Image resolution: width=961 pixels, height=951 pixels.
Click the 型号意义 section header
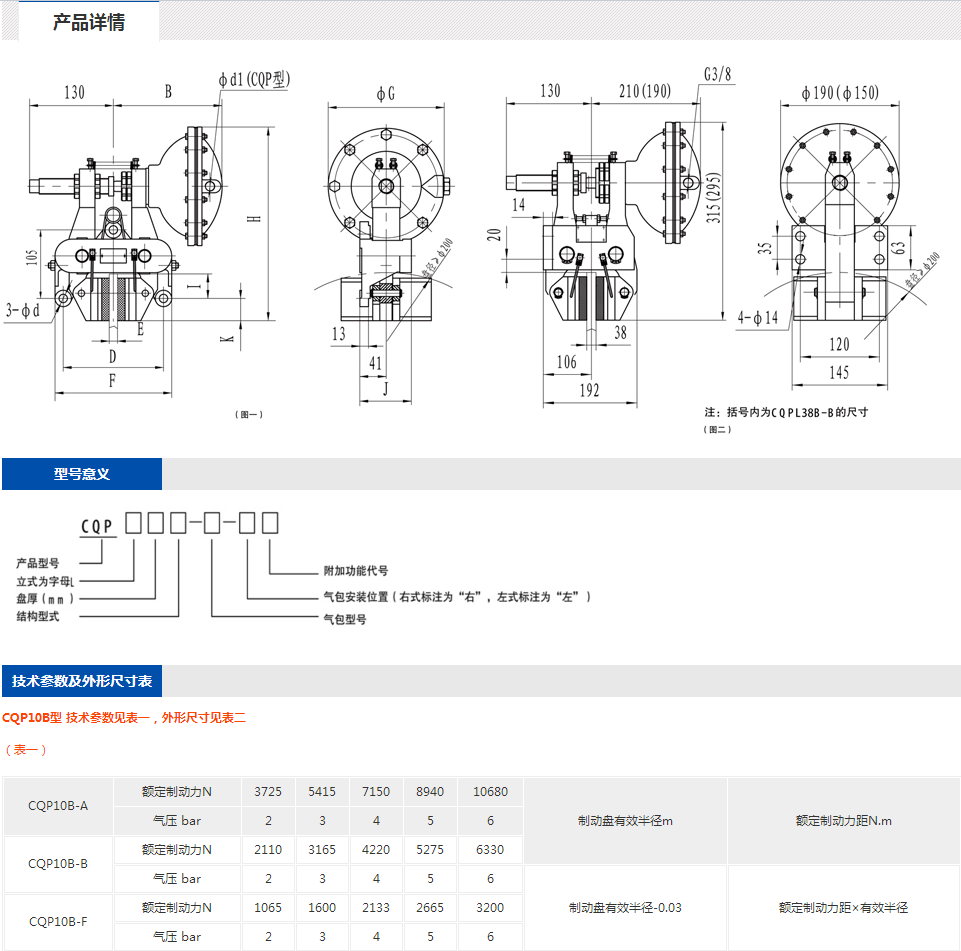[82, 474]
